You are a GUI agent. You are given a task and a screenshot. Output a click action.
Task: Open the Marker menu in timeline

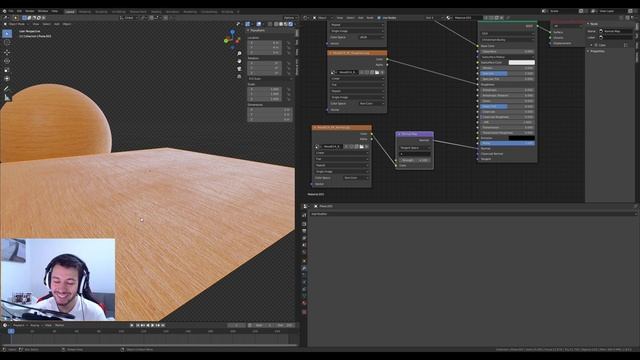[x=60, y=325]
